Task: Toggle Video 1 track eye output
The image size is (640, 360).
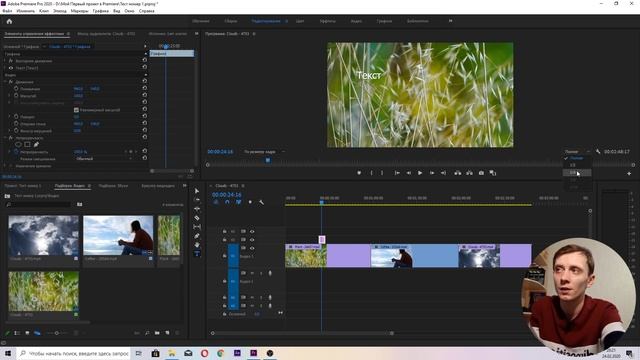Action: [x=252, y=248]
